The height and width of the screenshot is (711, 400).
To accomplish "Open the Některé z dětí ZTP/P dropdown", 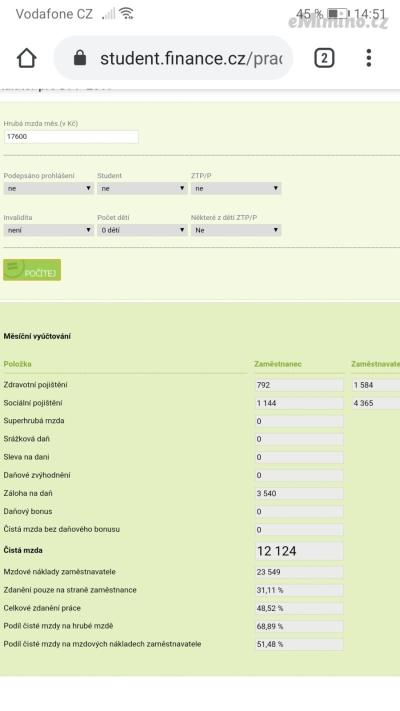I will pos(236,230).
